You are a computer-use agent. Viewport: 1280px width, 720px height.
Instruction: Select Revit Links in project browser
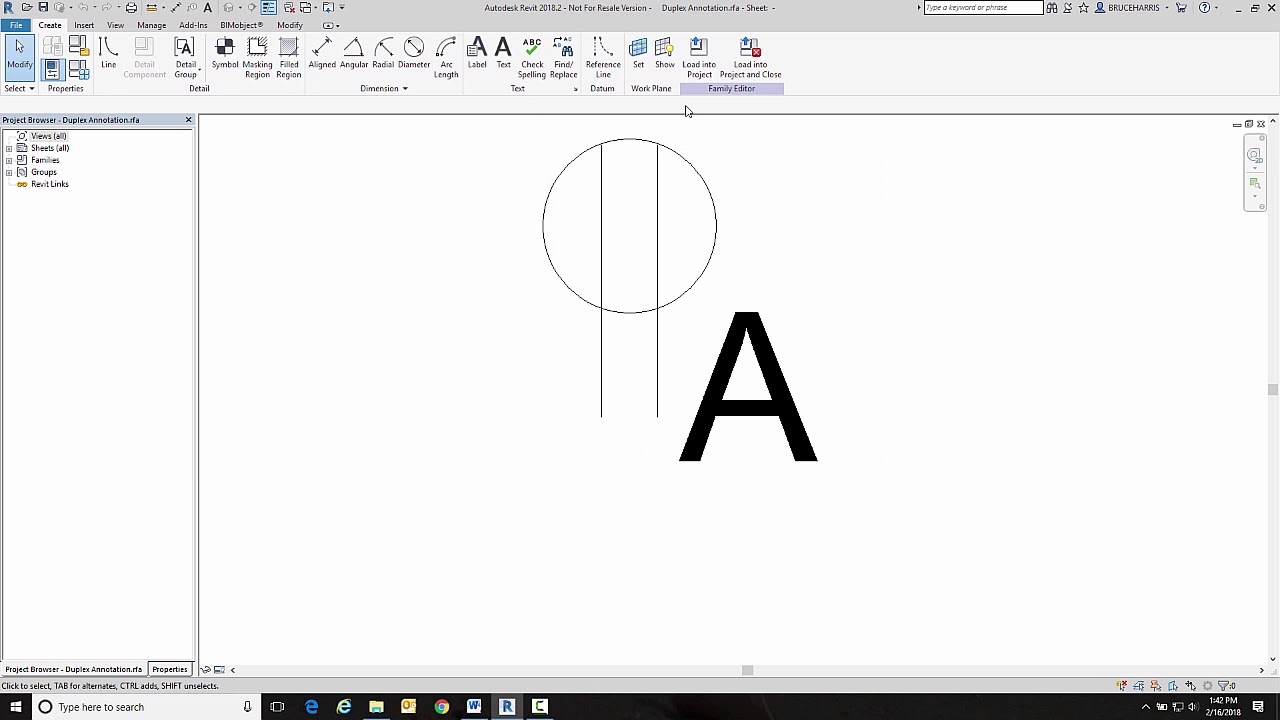(x=49, y=184)
